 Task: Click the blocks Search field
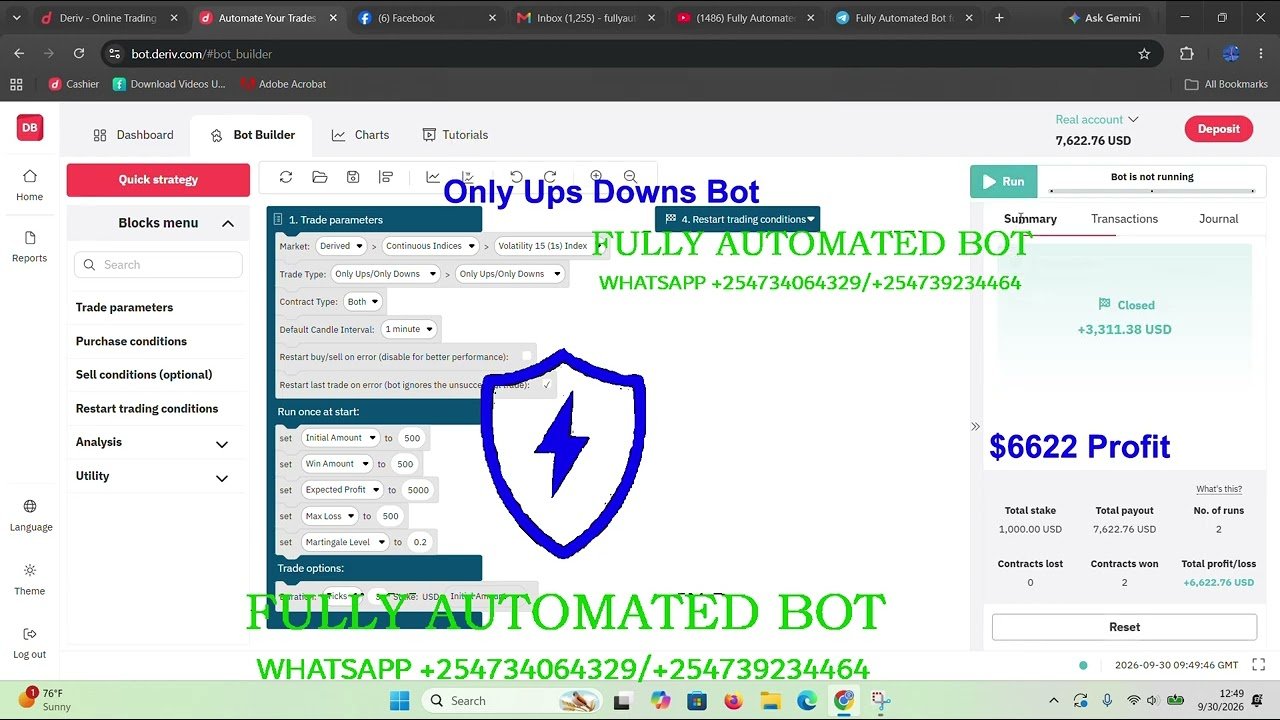(158, 265)
